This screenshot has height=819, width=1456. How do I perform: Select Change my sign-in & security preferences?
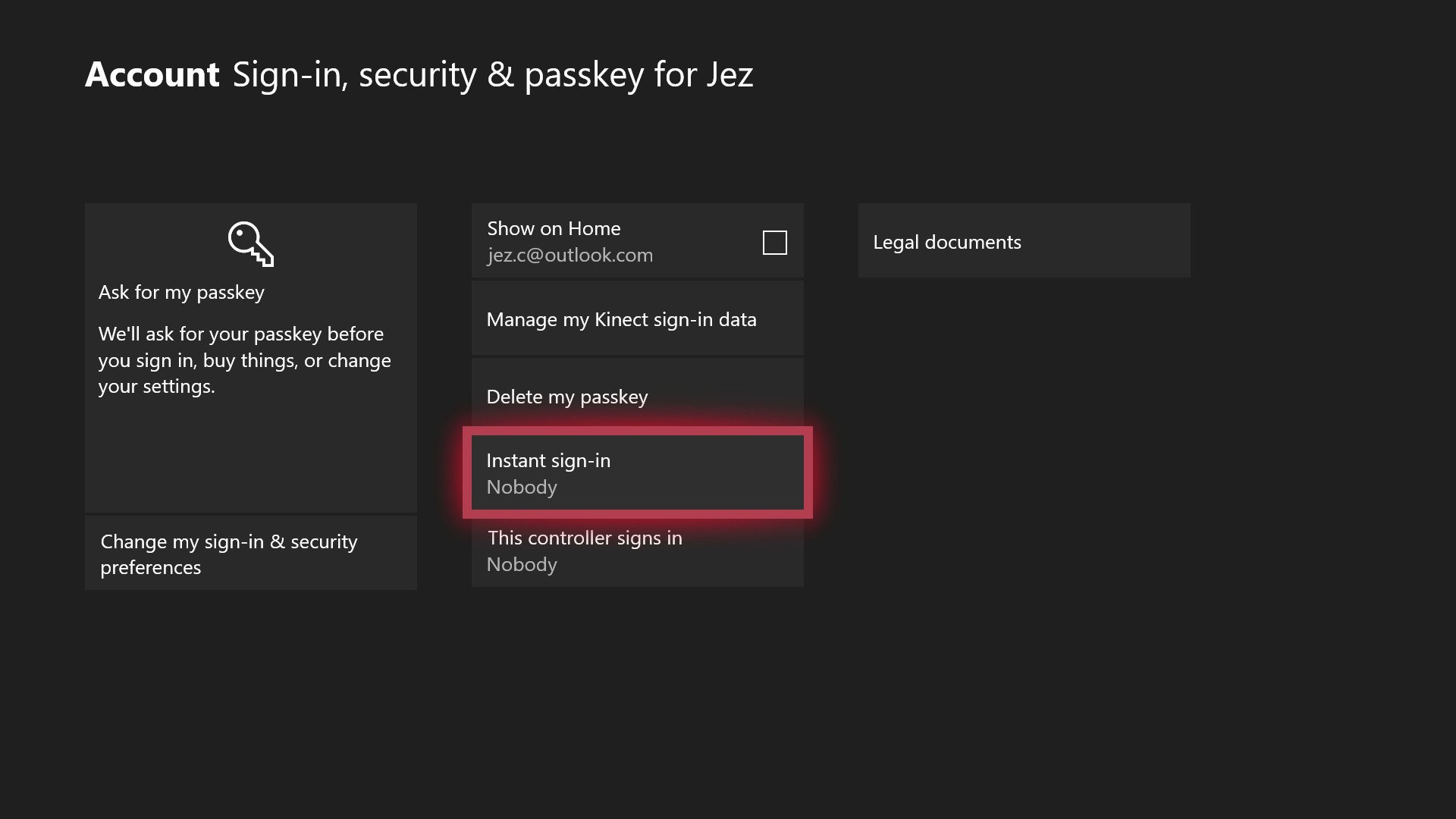[251, 553]
